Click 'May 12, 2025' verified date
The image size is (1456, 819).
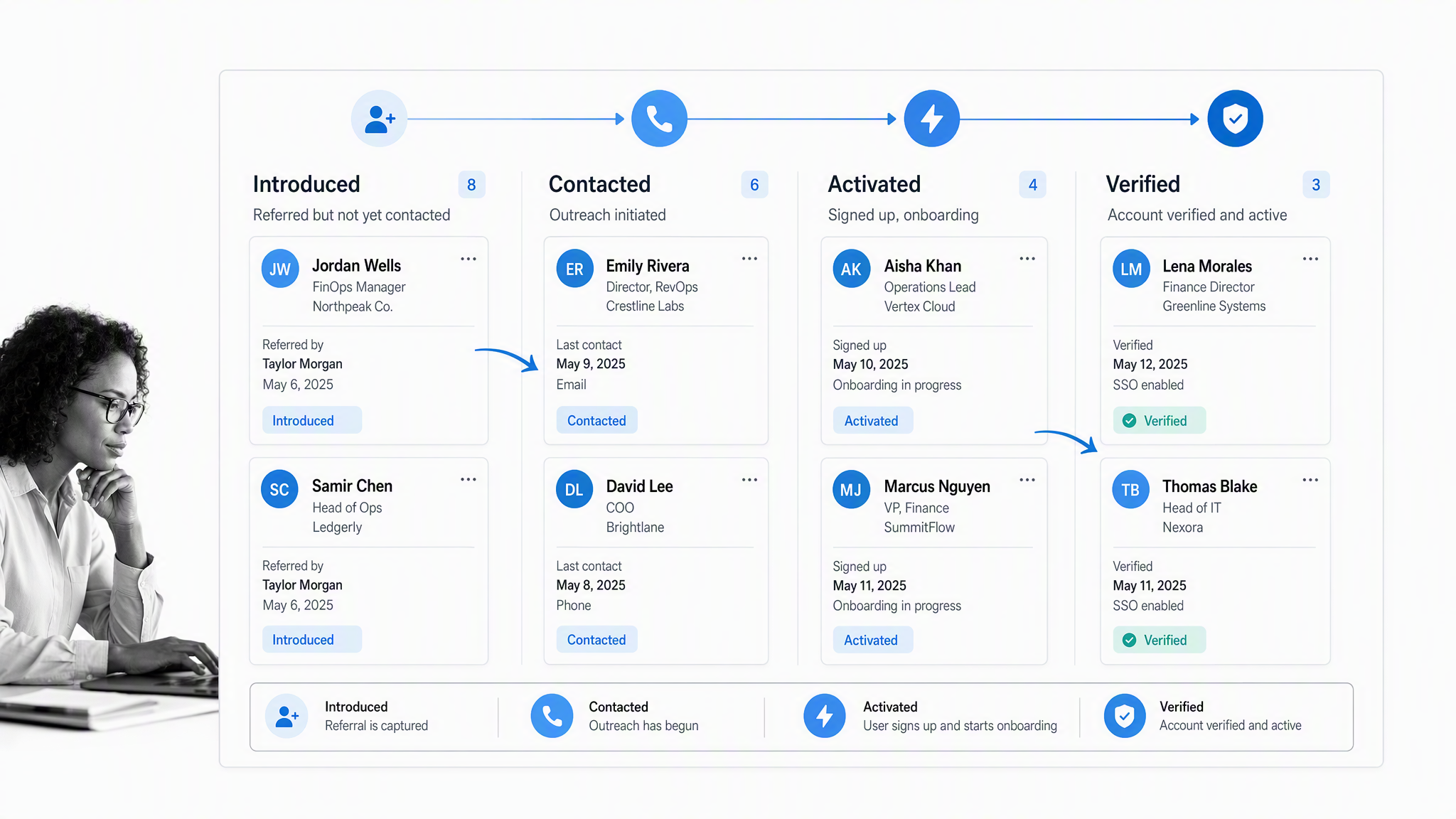point(1150,364)
